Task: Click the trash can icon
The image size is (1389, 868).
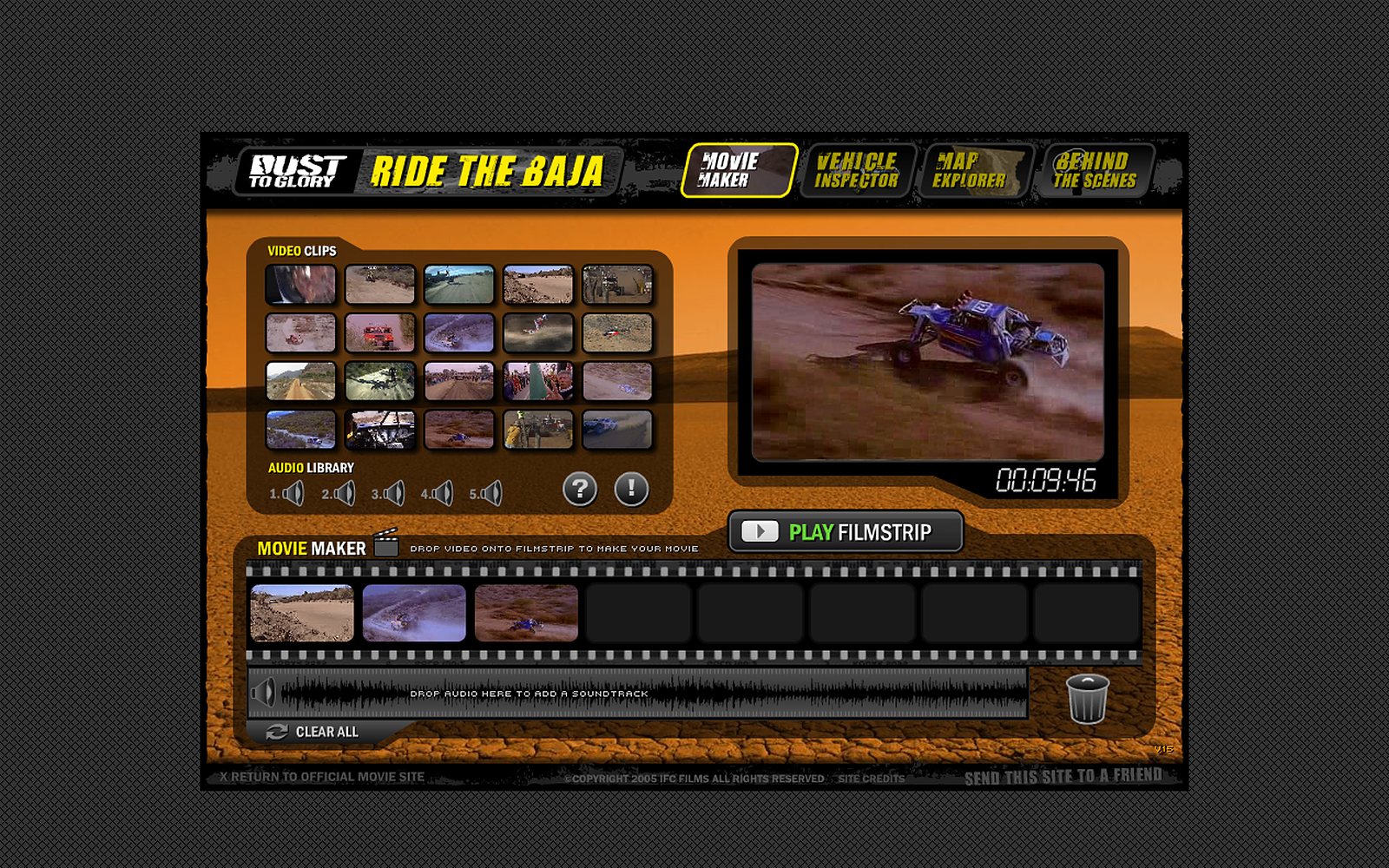Action: pyautogui.click(x=1088, y=699)
